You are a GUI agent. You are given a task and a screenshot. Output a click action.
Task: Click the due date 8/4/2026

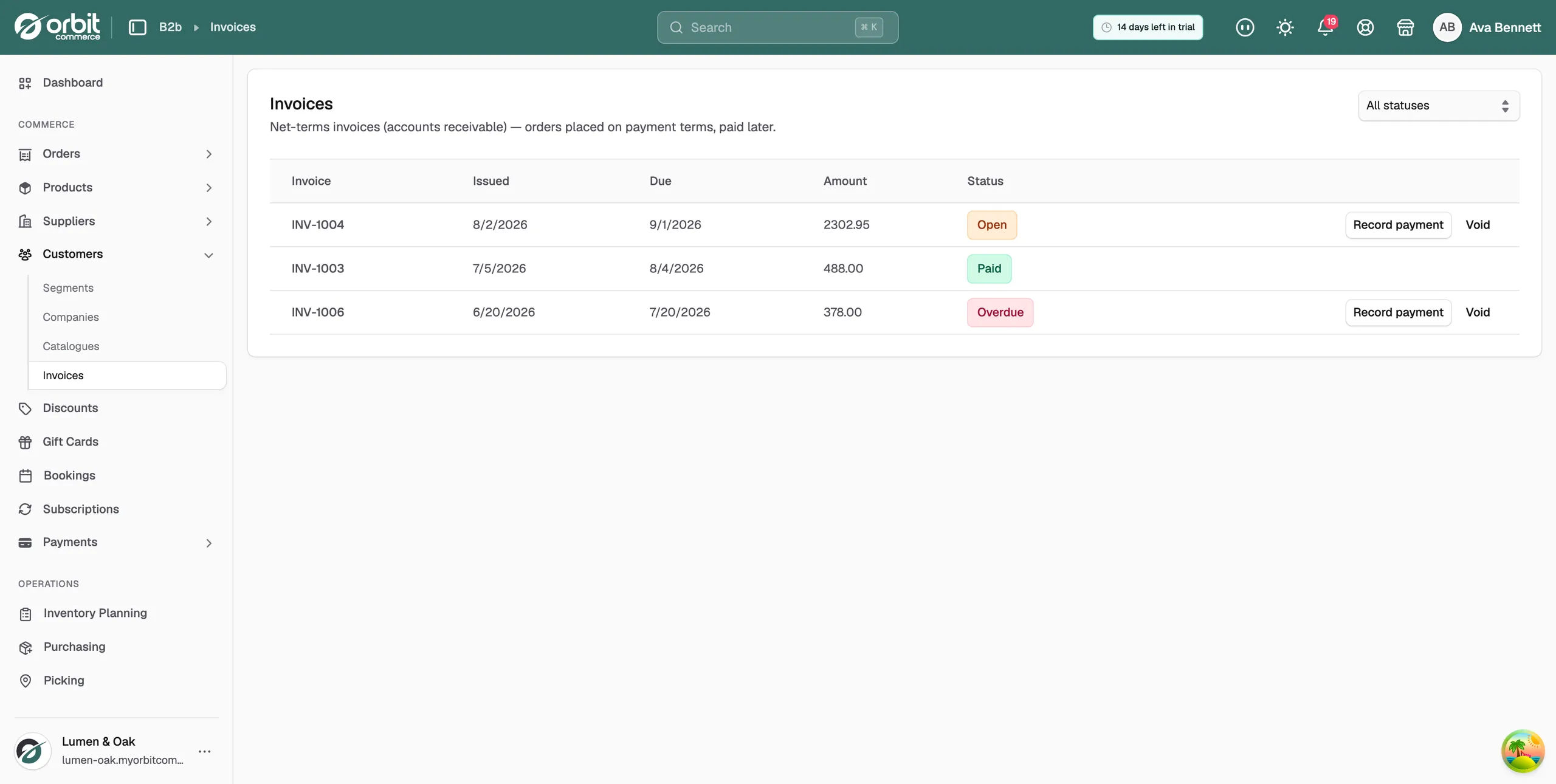(676, 269)
